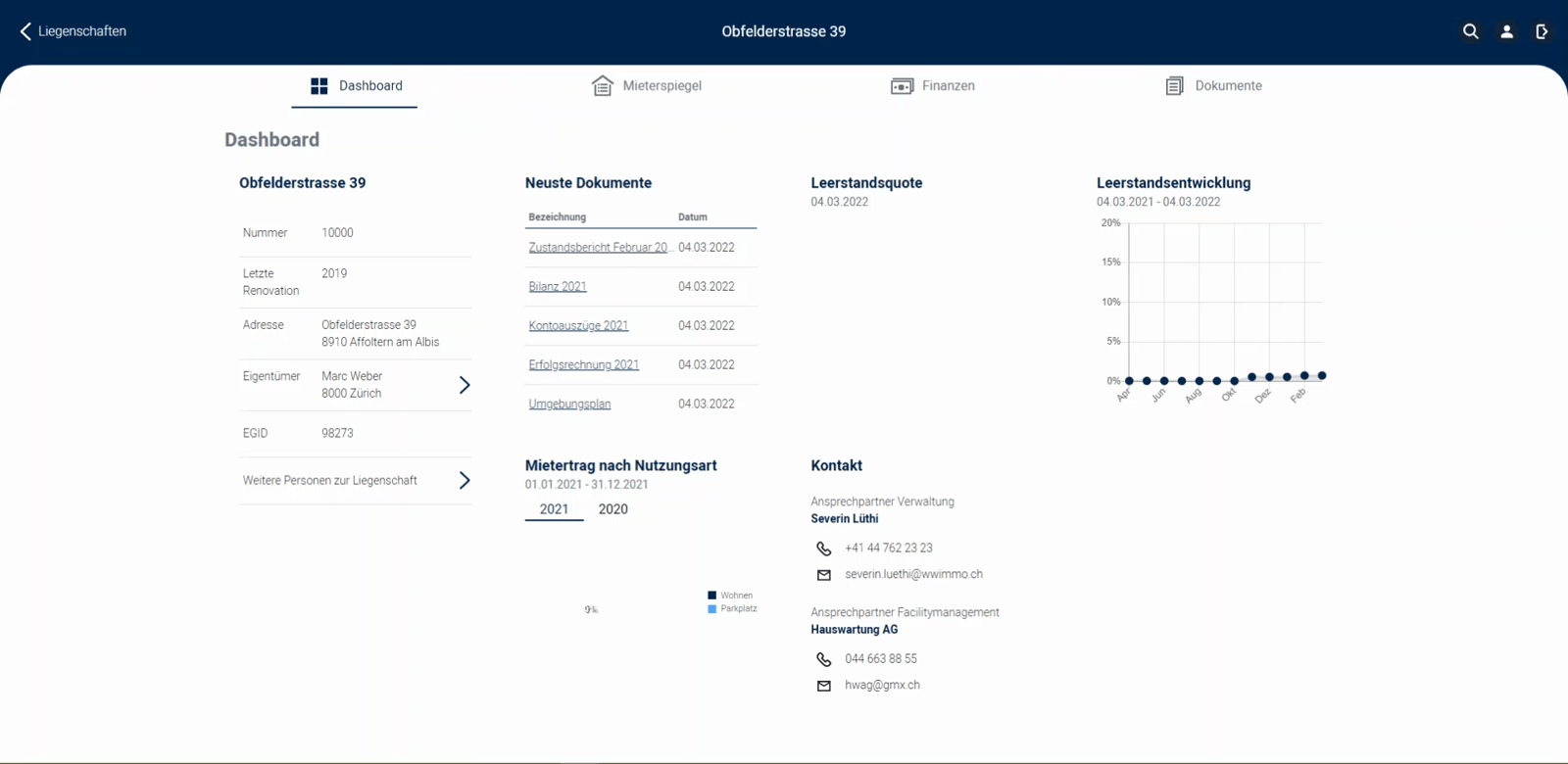Expand the Eigentümer Marc Weber row
Viewport: 1568px width, 764px height.
356,385
